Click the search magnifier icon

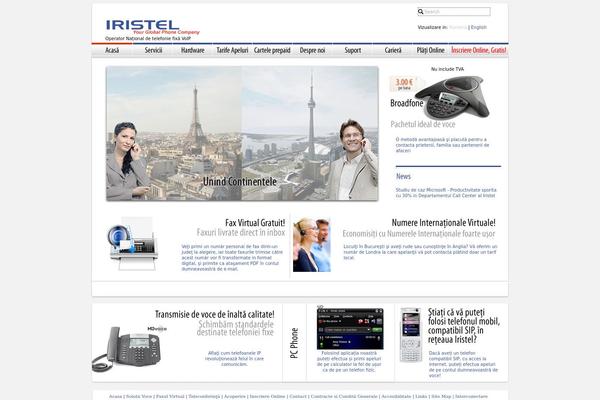point(420,12)
